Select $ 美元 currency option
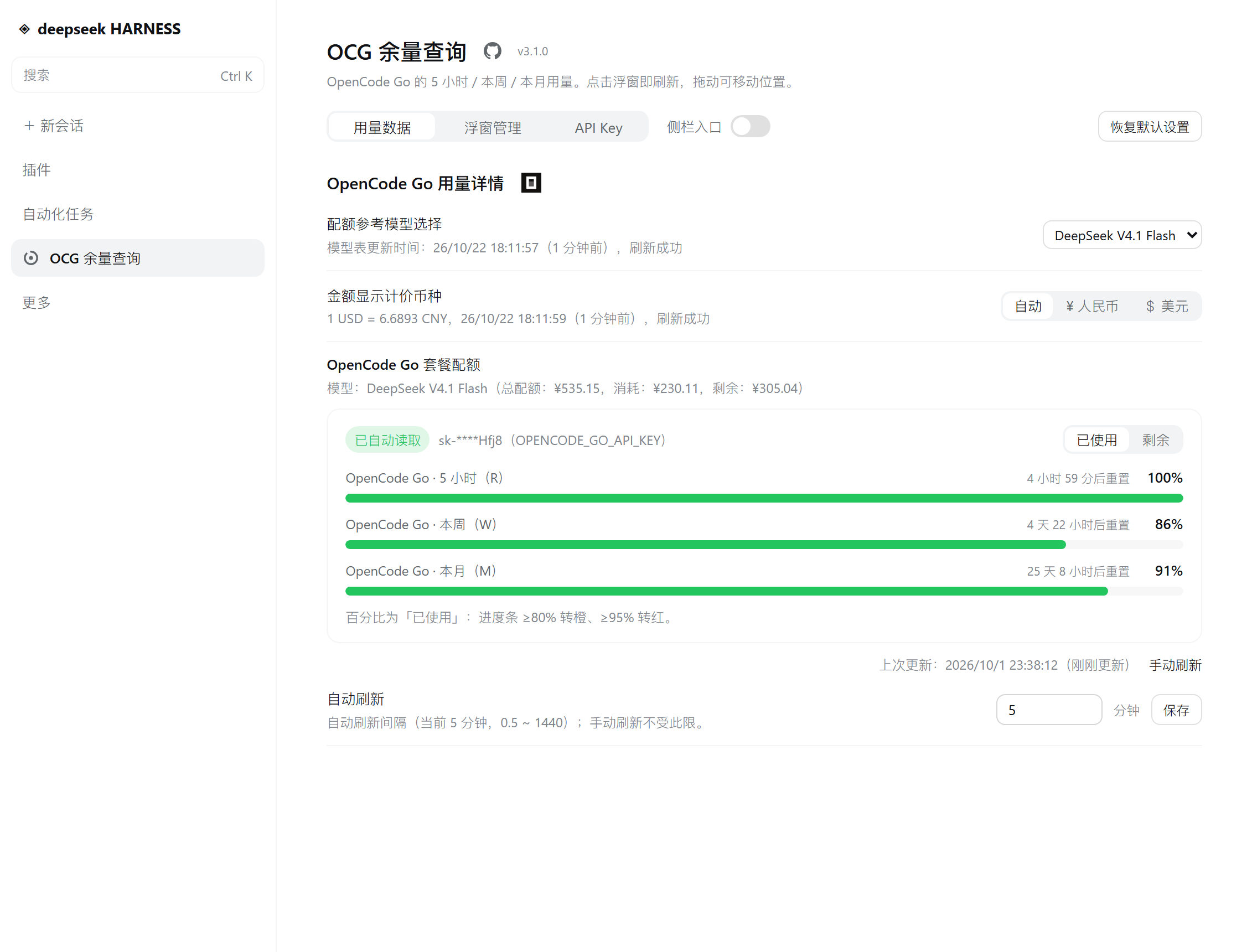The image size is (1252, 952). point(1166,307)
